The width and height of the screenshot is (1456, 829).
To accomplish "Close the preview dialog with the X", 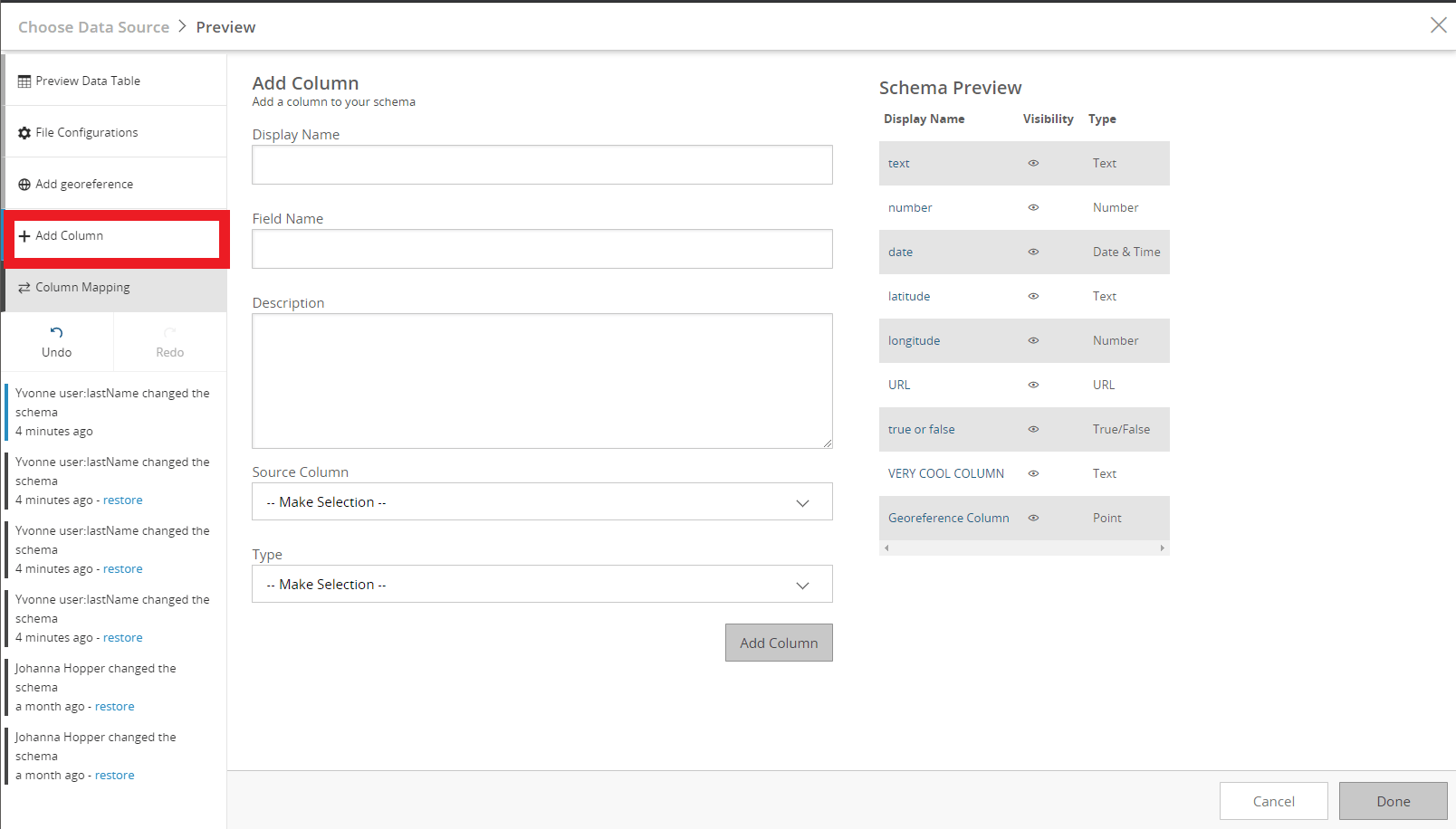I will click(1438, 25).
